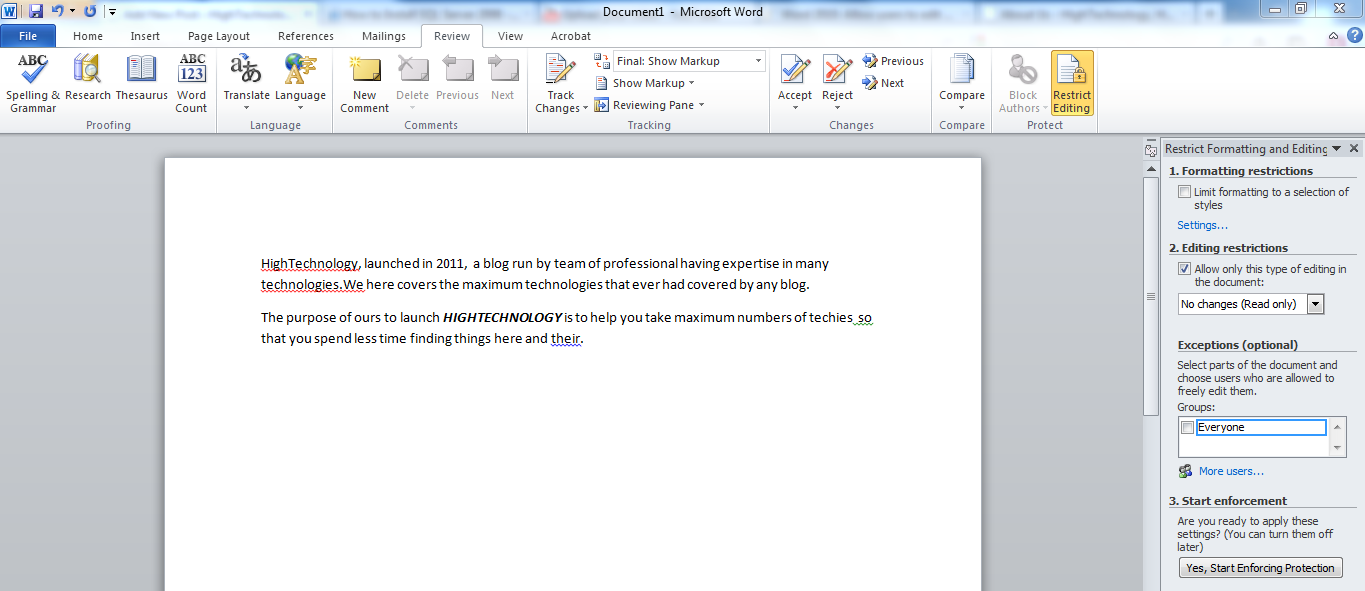Switch to the Mailings tab

click(x=384, y=36)
